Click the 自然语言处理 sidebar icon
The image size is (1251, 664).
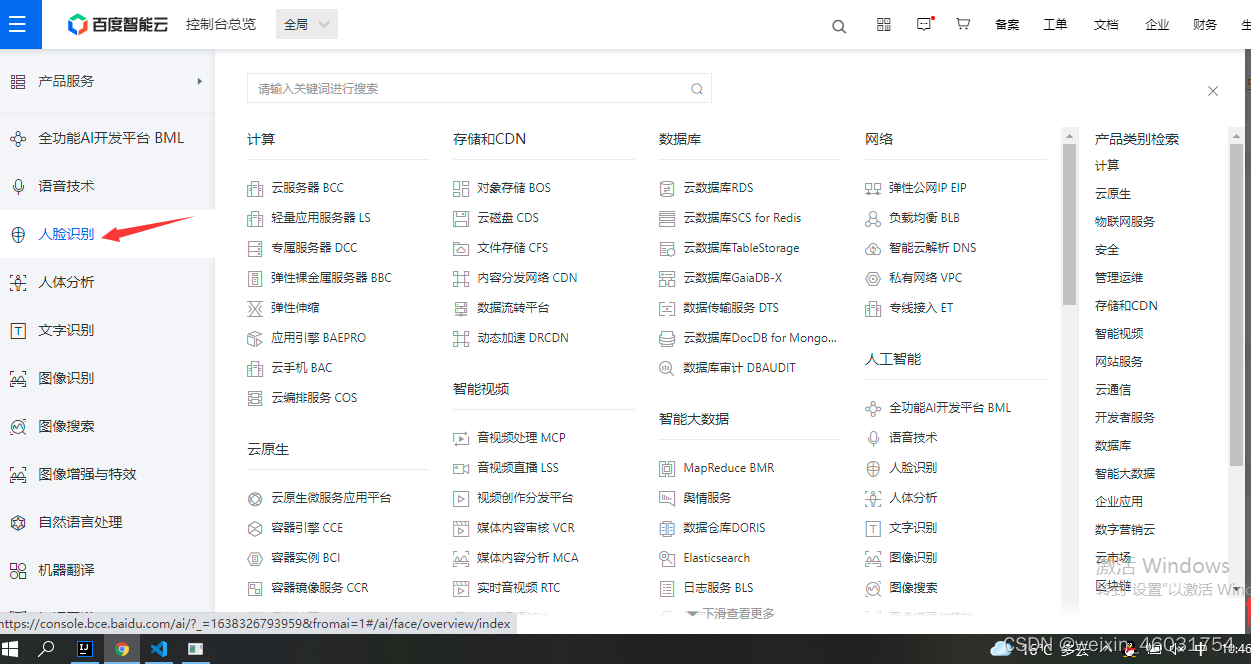coord(18,522)
